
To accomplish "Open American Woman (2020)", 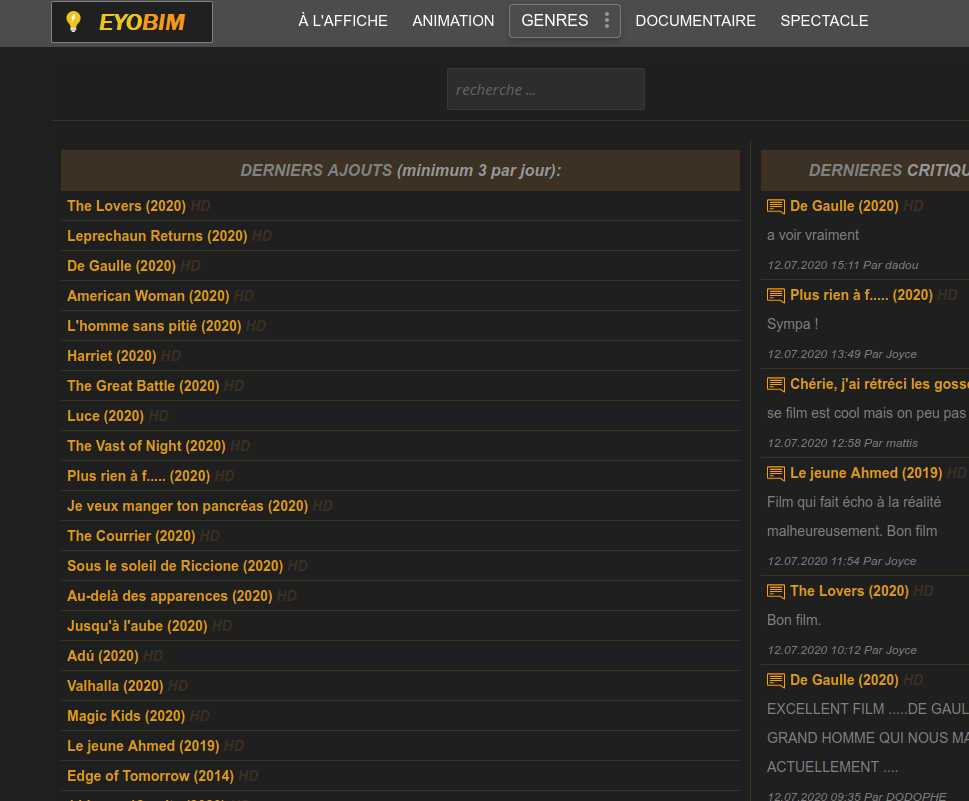I will (148, 296).
